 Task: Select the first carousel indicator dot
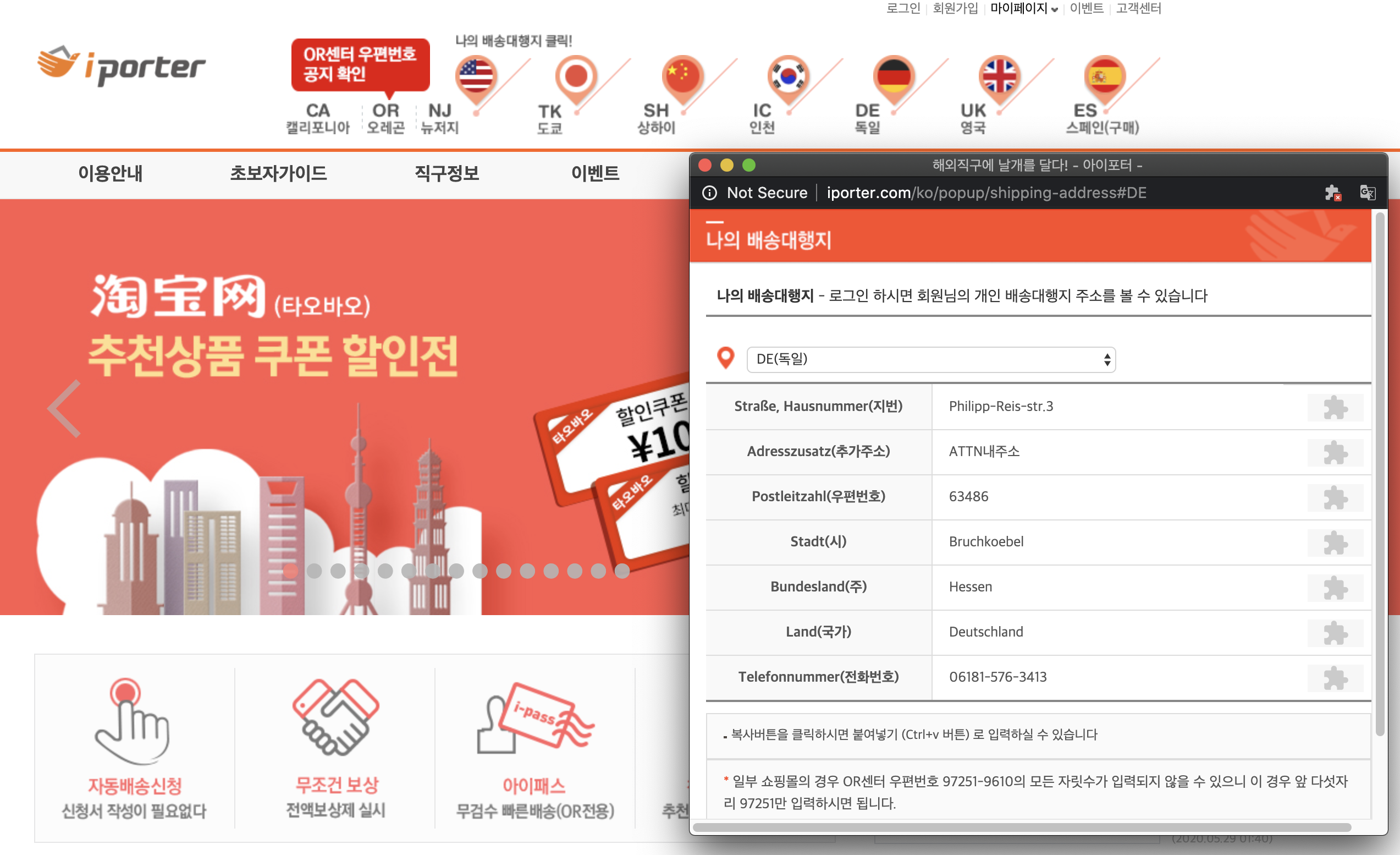pyautogui.click(x=290, y=570)
